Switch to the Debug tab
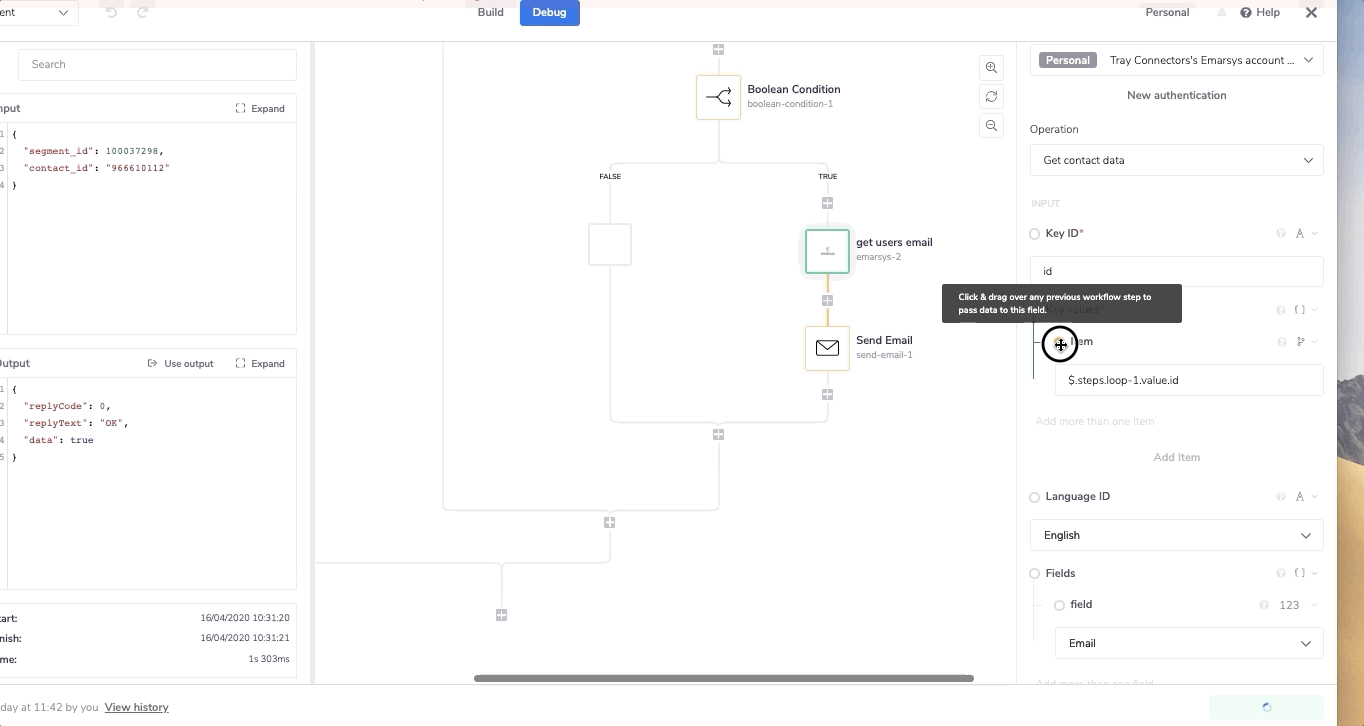Screen dimensions: 1364x726 click(549, 13)
